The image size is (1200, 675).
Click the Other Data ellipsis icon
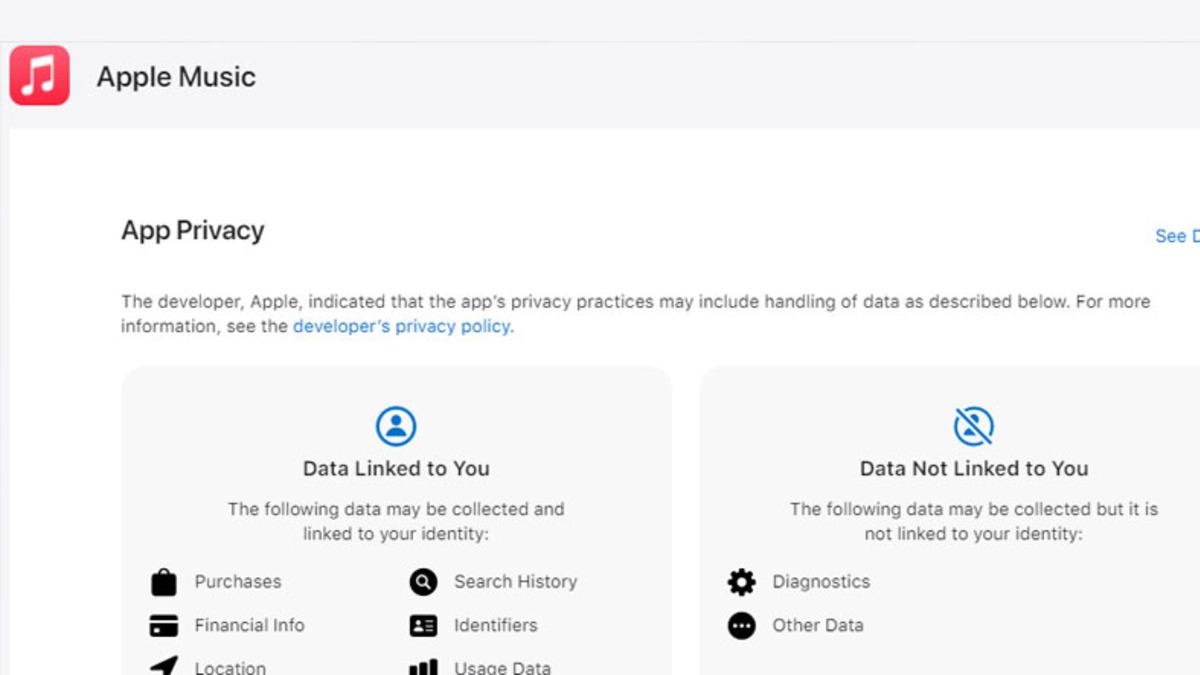click(742, 626)
